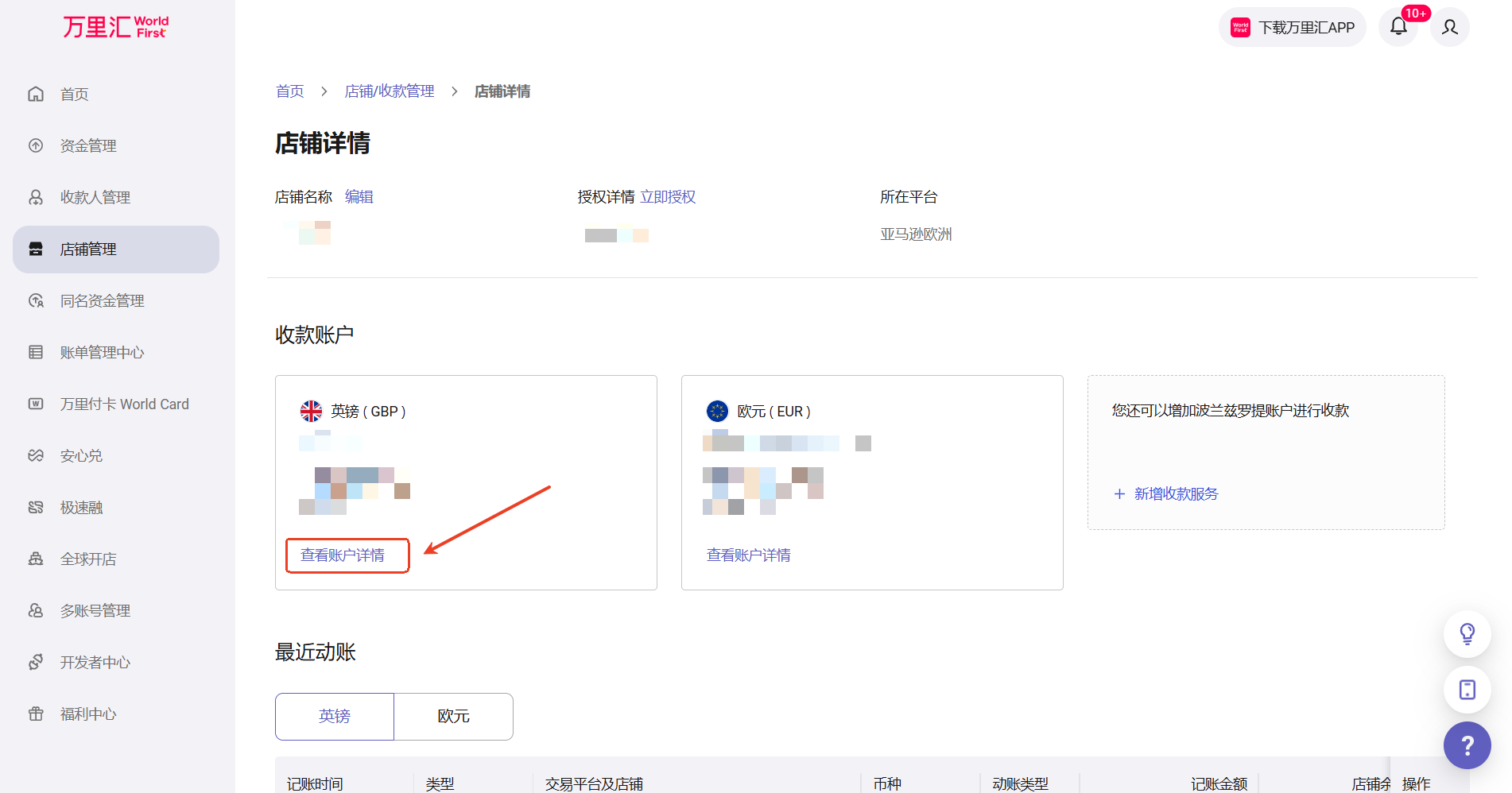Click 查看账户详情 for the EUR account
The width and height of the screenshot is (1512, 793).
pyautogui.click(x=748, y=555)
